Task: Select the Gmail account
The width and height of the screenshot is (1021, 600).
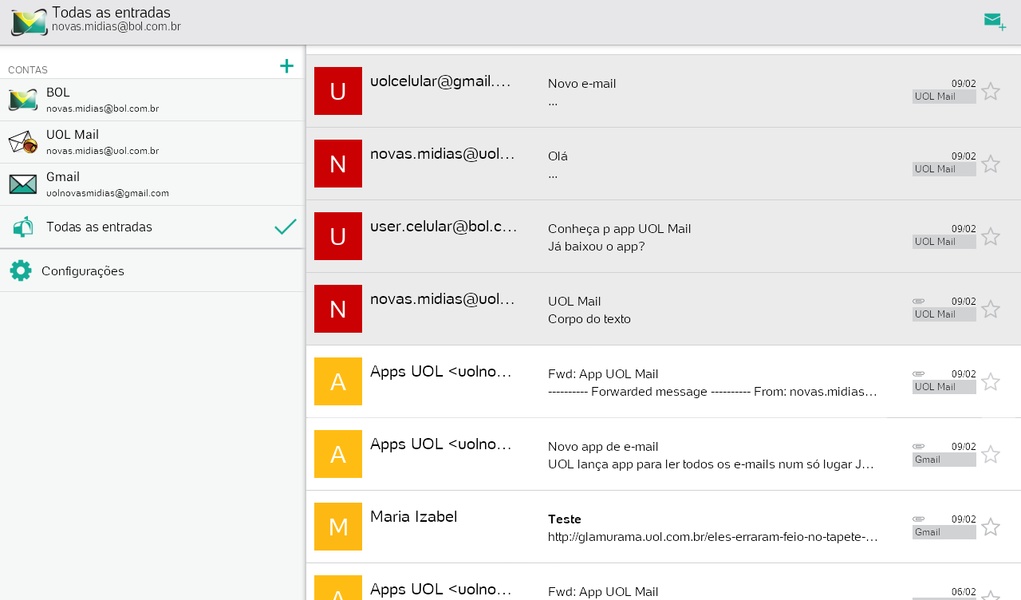Action: tap(152, 184)
